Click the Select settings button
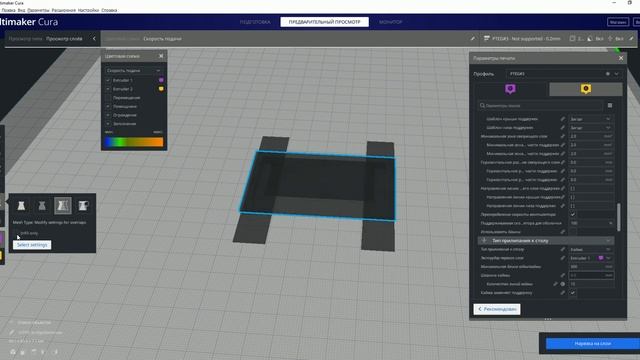Screen dimensions: 640x360 coord(32,245)
